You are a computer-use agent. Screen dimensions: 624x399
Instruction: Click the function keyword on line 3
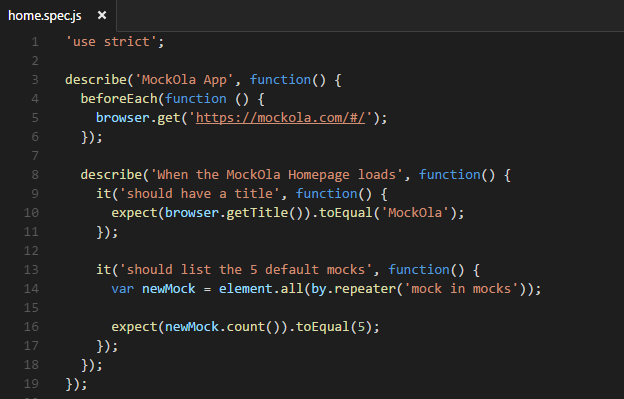pos(280,80)
